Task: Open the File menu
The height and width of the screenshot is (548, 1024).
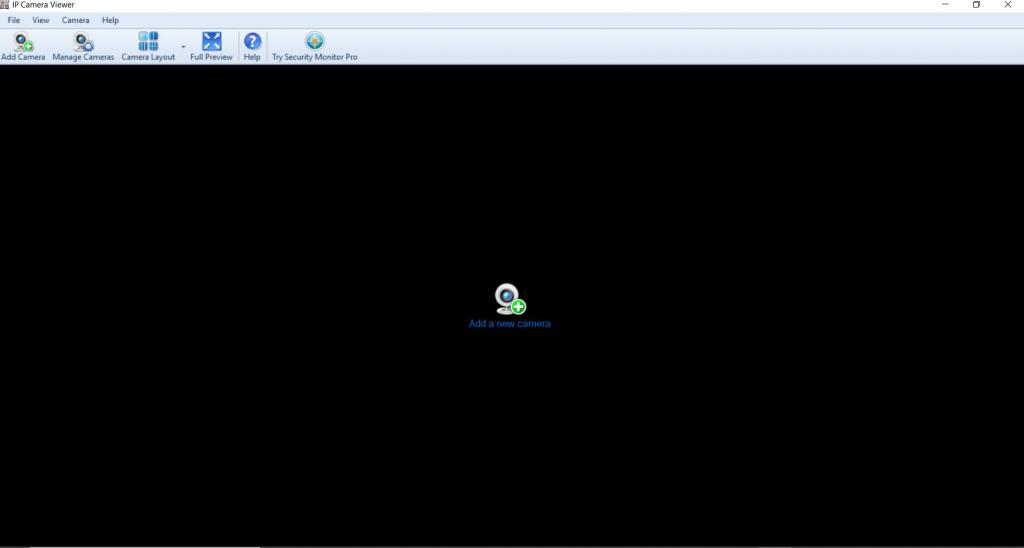Action: coord(14,20)
